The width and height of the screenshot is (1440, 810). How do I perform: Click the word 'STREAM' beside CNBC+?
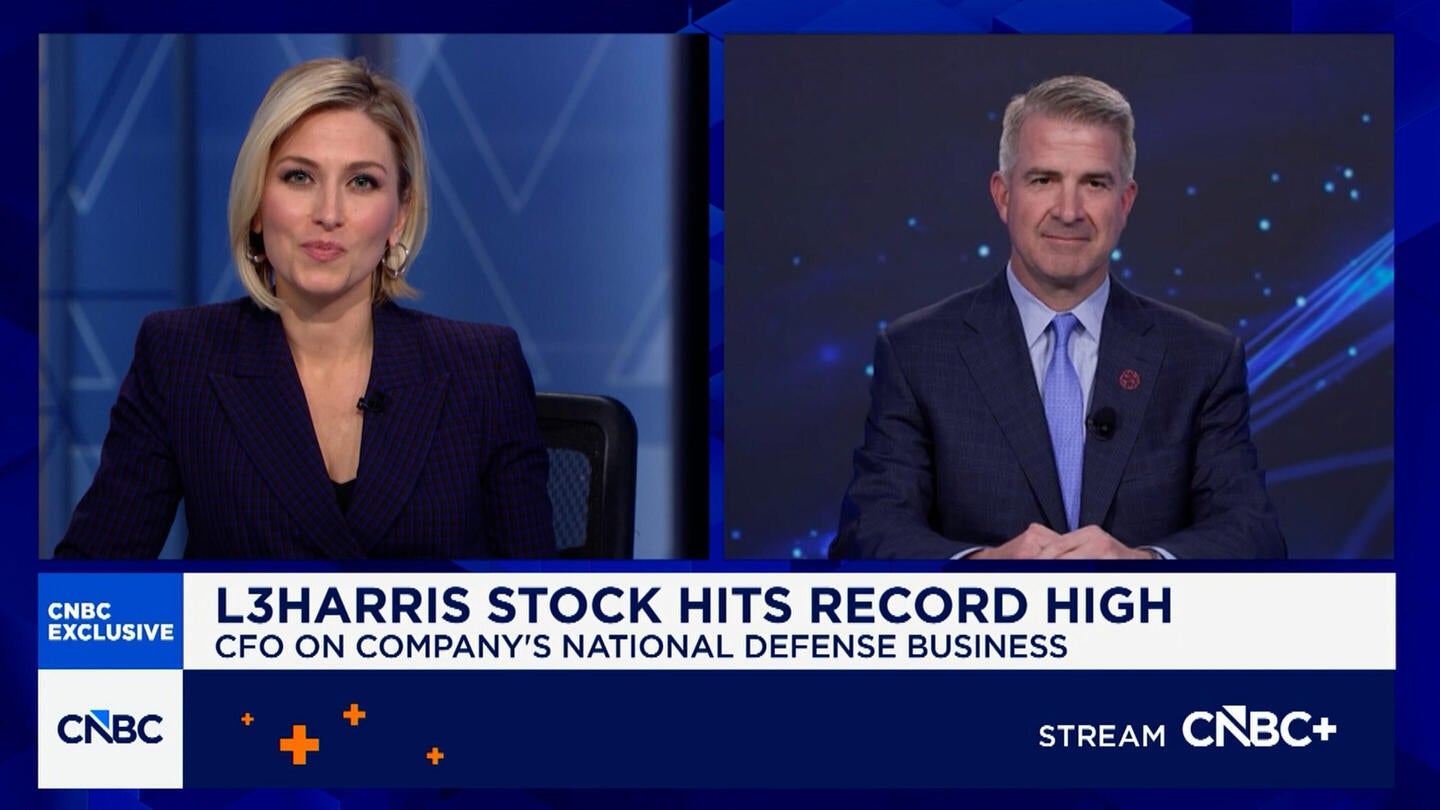click(1102, 736)
